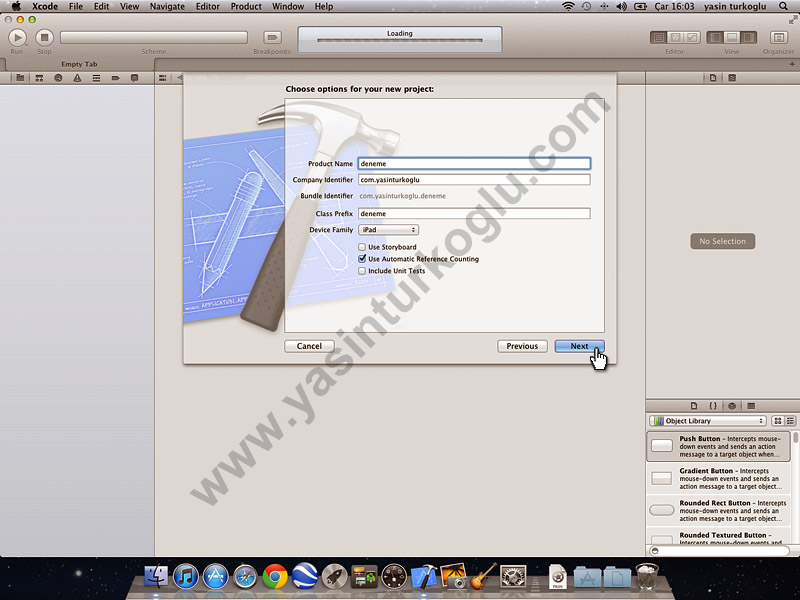Click the Company Identifier field
The height and width of the screenshot is (600, 800).
click(x=474, y=180)
